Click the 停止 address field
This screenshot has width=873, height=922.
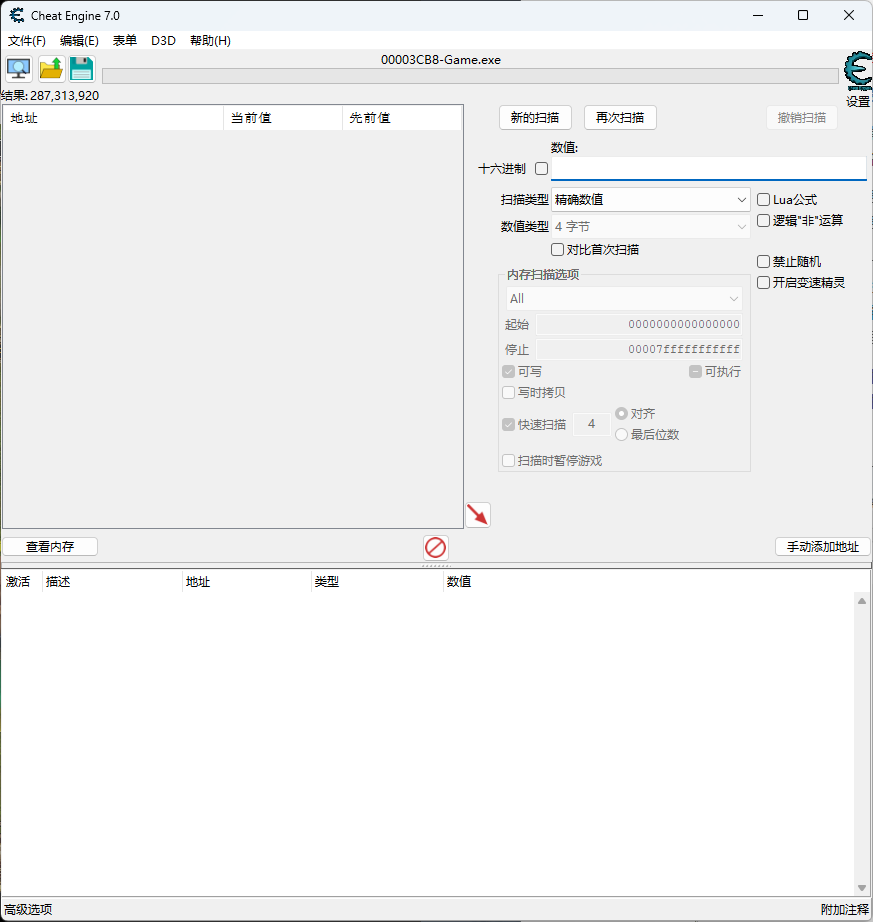pos(639,349)
